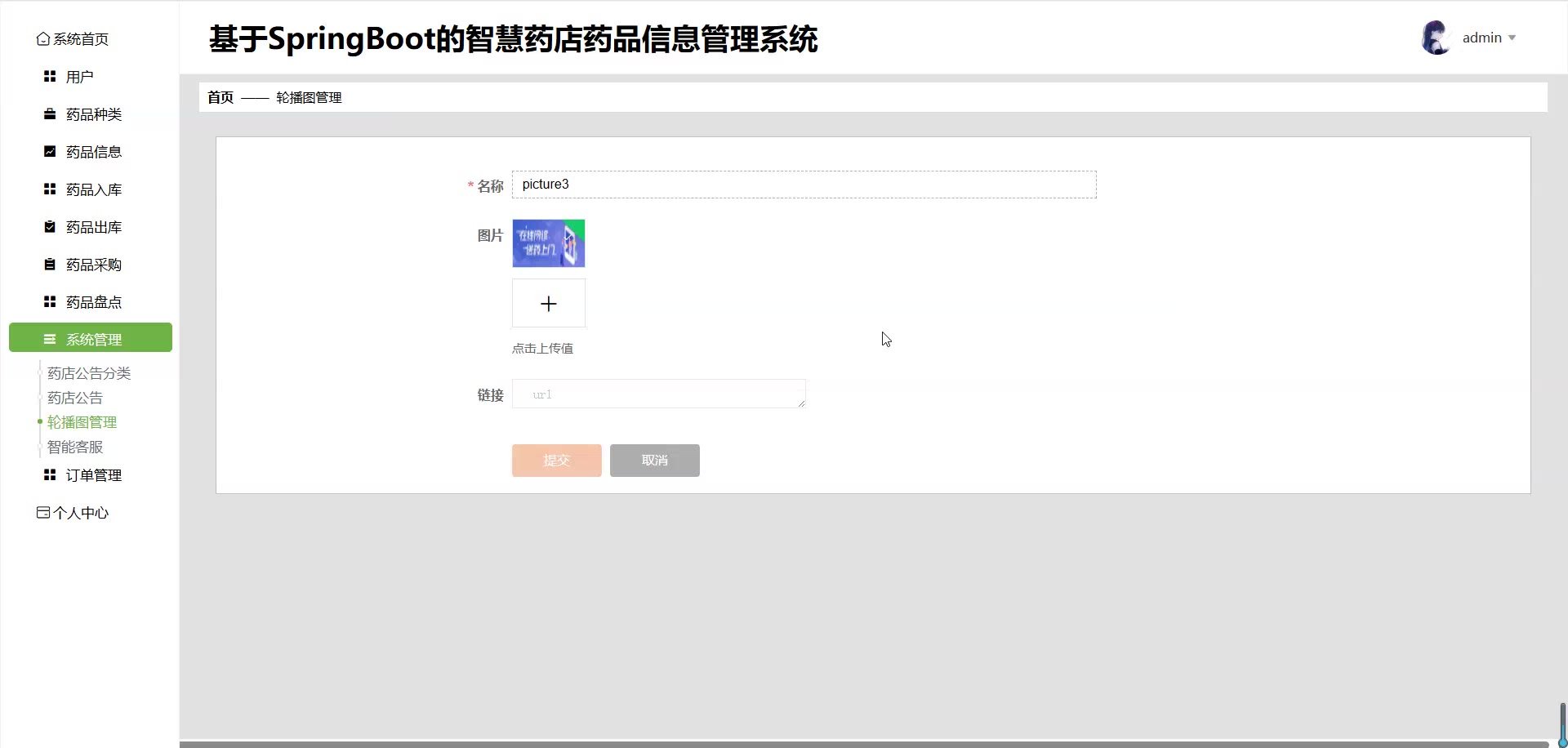Click the 点击上传值 hint text
The width and height of the screenshot is (1568, 748).
[x=542, y=348]
